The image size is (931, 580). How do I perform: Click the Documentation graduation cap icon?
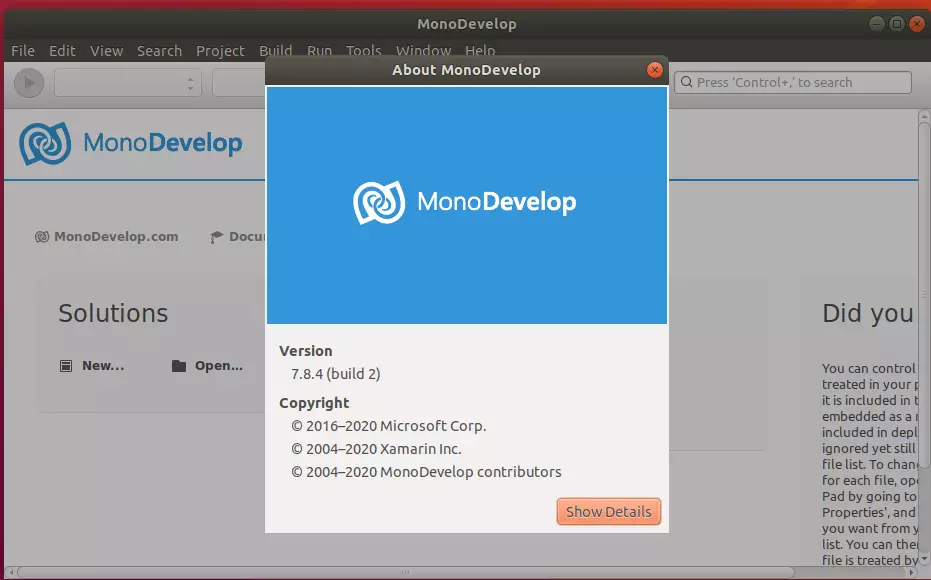pyautogui.click(x=217, y=237)
